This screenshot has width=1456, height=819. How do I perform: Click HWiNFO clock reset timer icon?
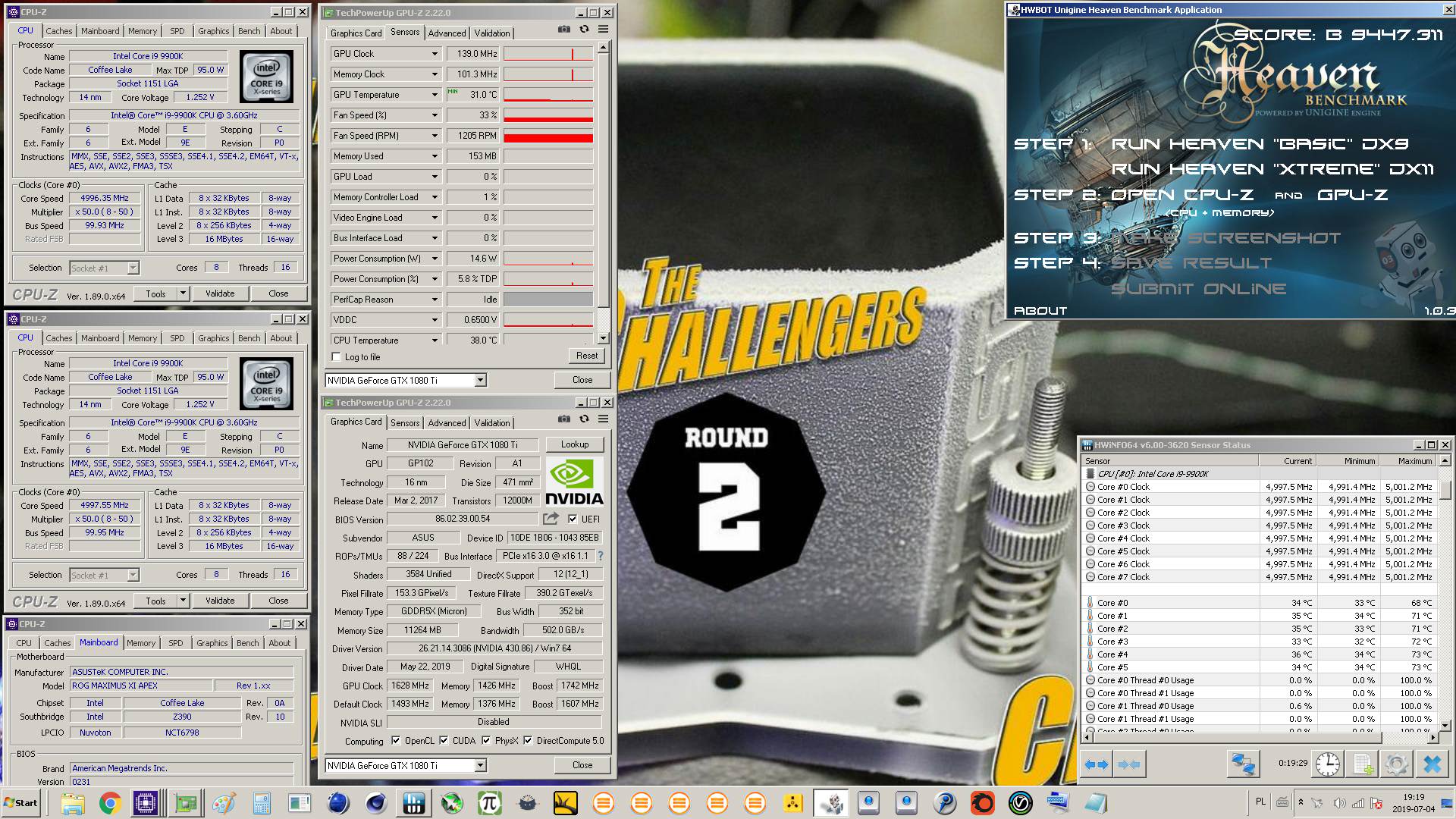[x=1328, y=764]
